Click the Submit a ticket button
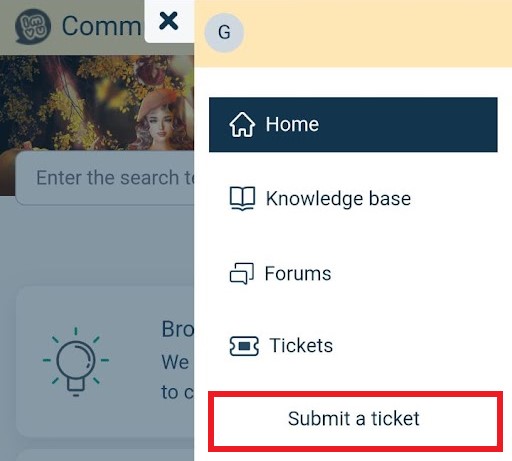 pyautogui.click(x=355, y=422)
